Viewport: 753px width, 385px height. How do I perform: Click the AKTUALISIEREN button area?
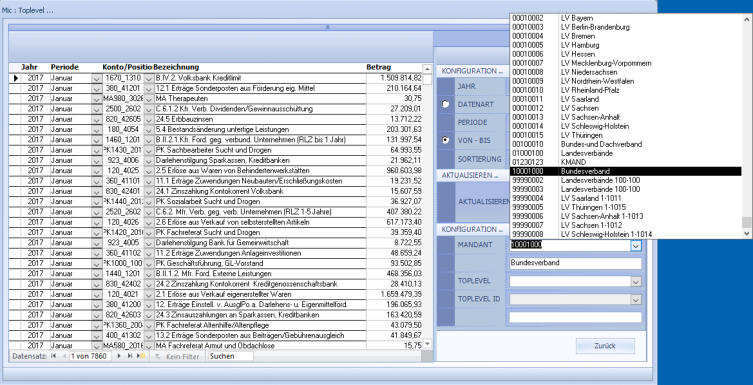[483, 201]
